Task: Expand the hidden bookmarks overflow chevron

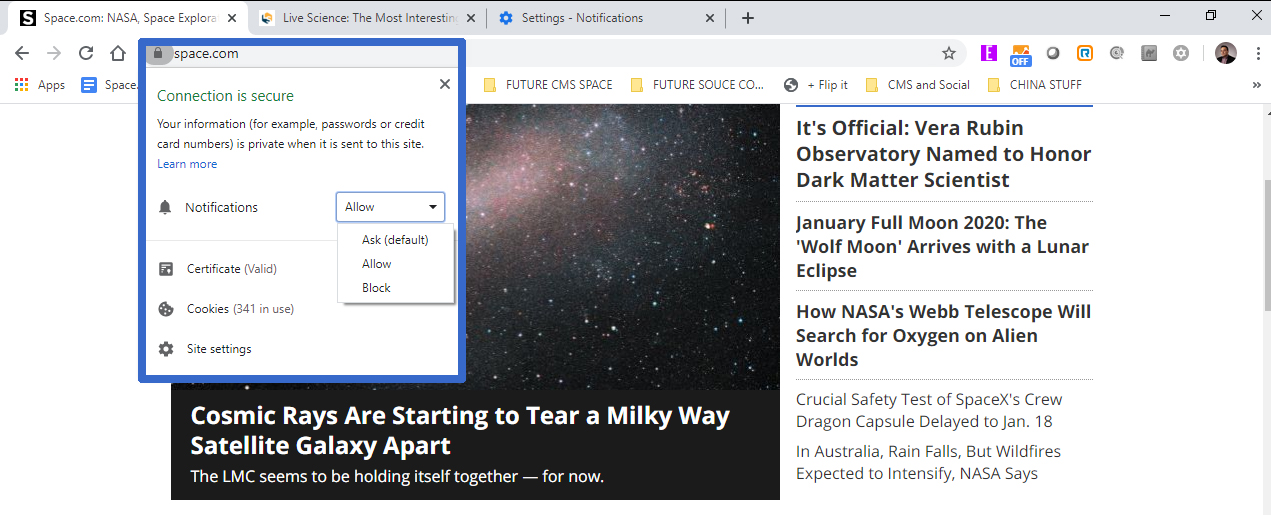Action: [x=1256, y=85]
